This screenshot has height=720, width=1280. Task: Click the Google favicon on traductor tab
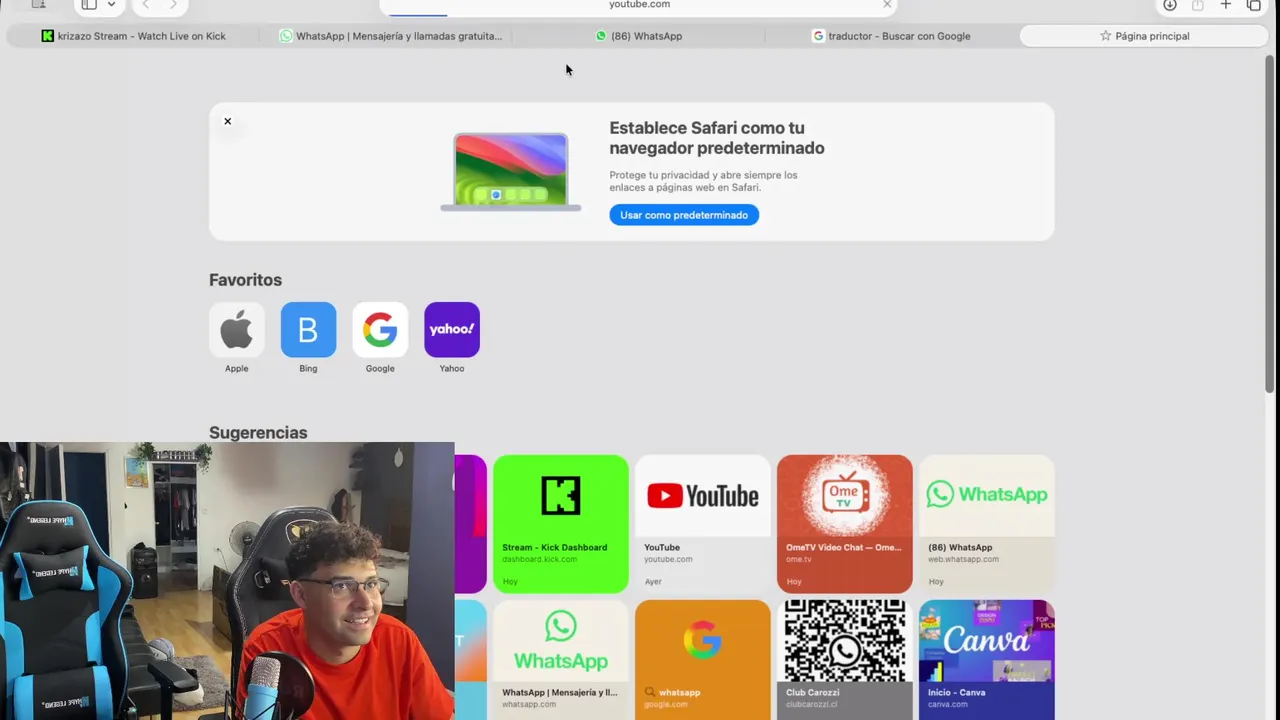(818, 36)
